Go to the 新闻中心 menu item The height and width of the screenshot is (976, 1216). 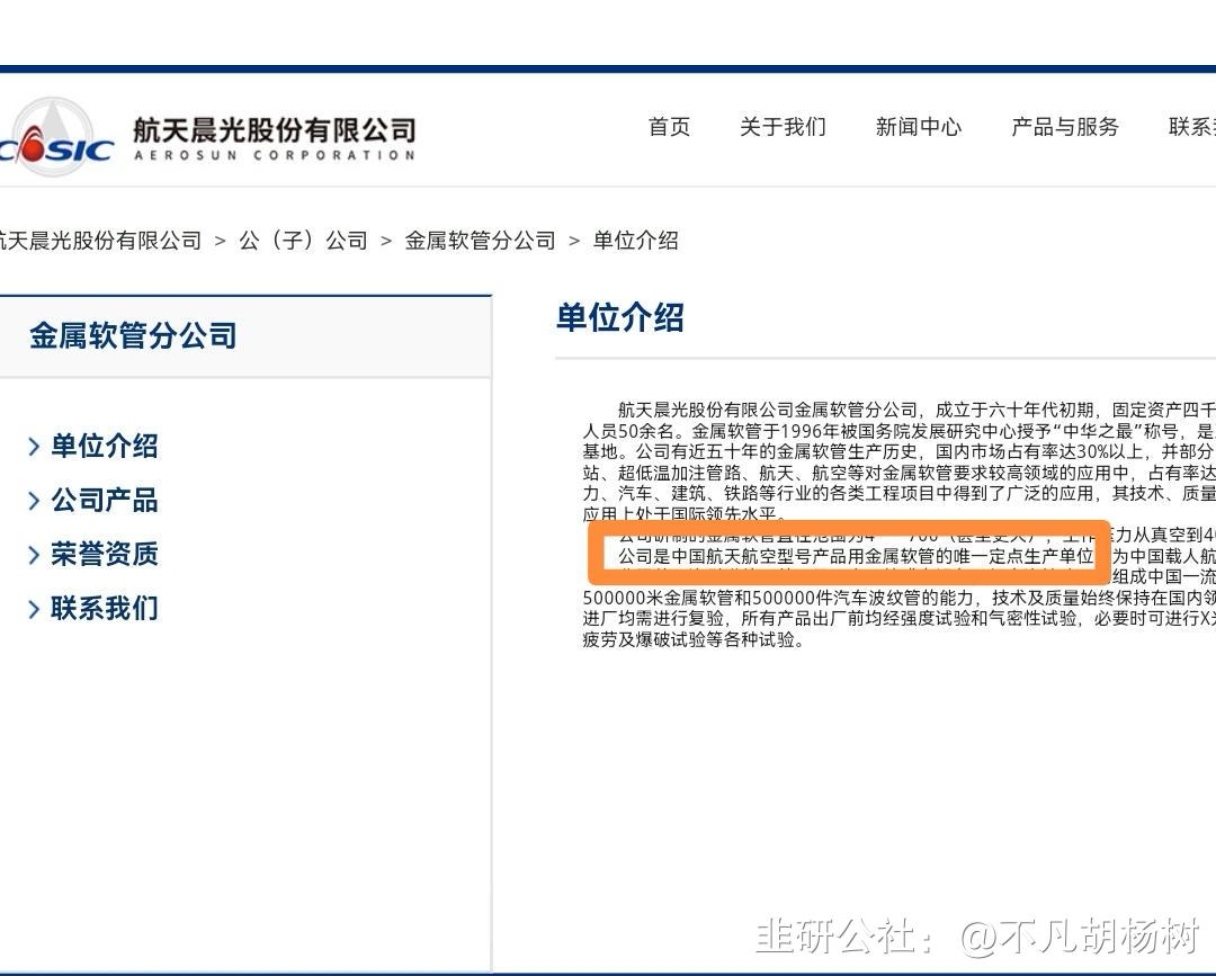pos(918,127)
